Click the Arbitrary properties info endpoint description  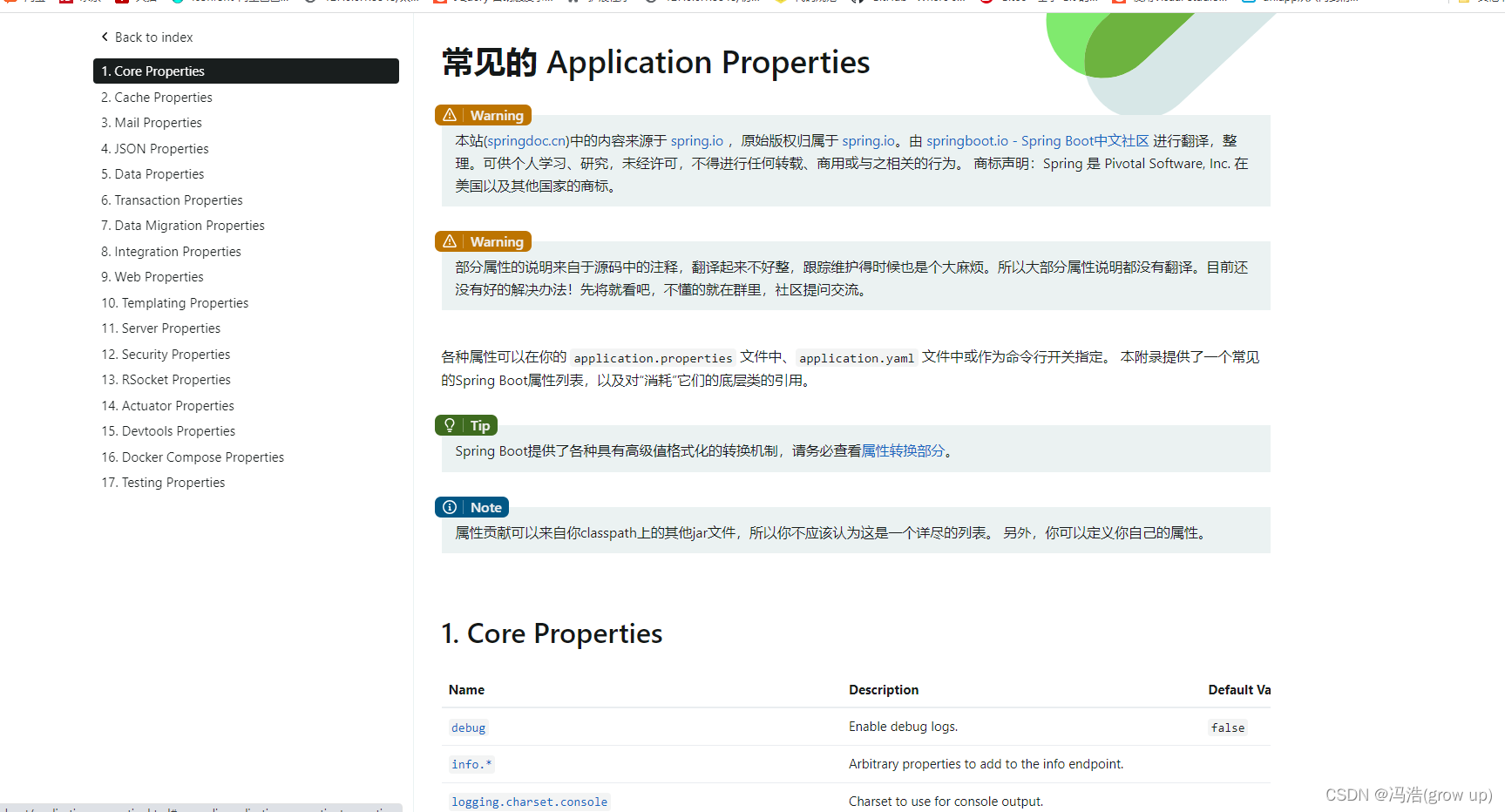[986, 764]
